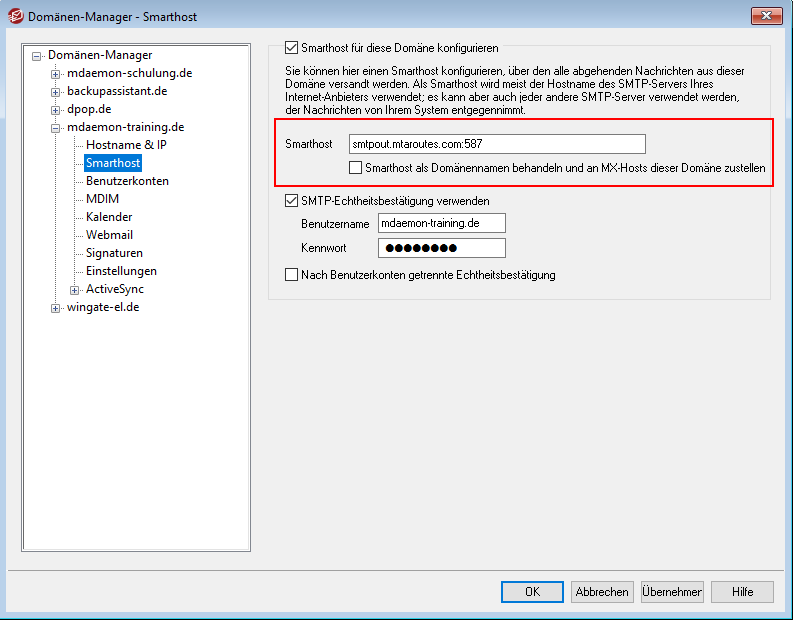The image size is (793, 620).
Task: Open the Kalender settings page
Action: [109, 217]
